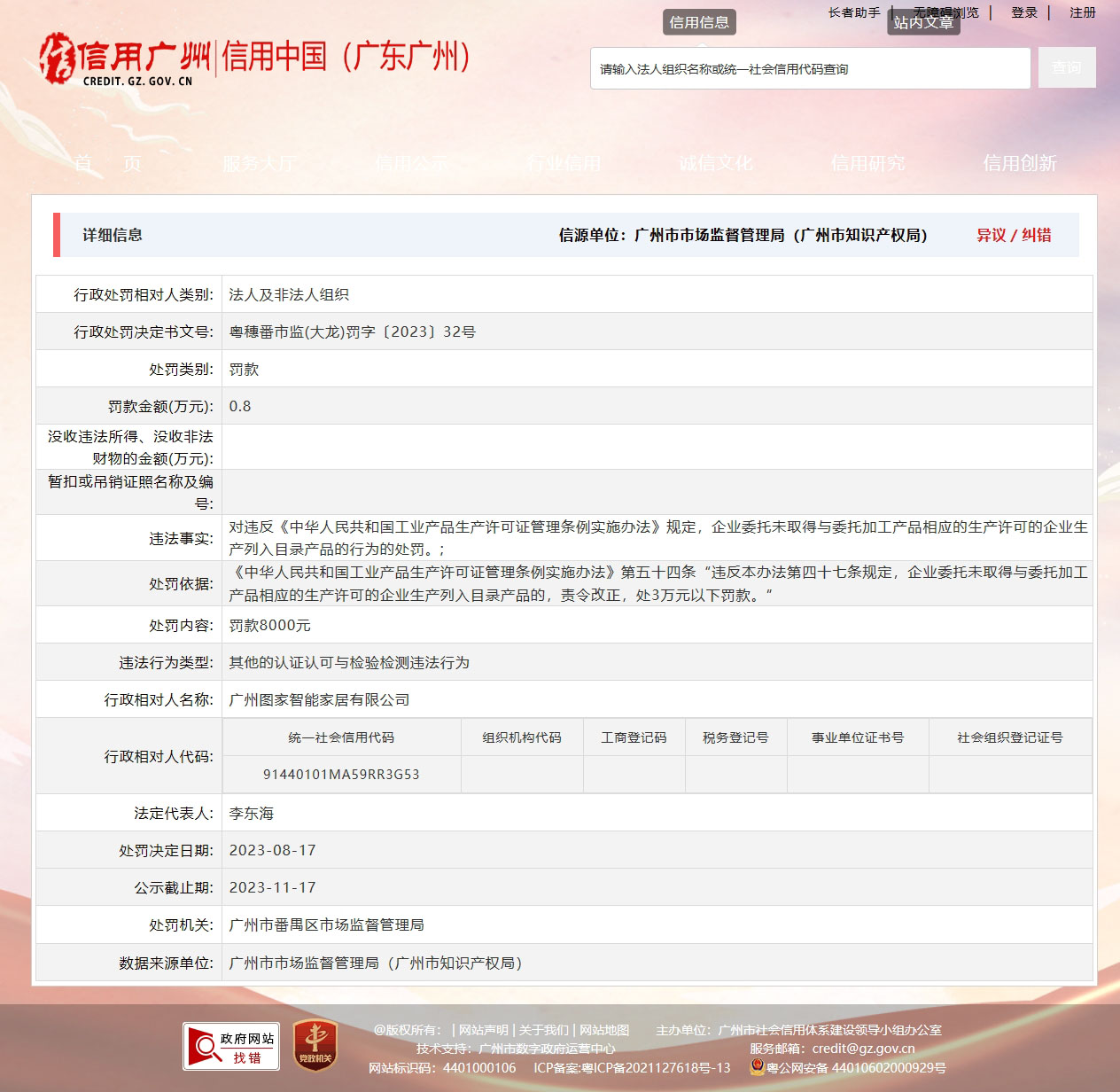1120x1092 pixels.
Task: Open the 长者助手 link
Action: click(854, 12)
